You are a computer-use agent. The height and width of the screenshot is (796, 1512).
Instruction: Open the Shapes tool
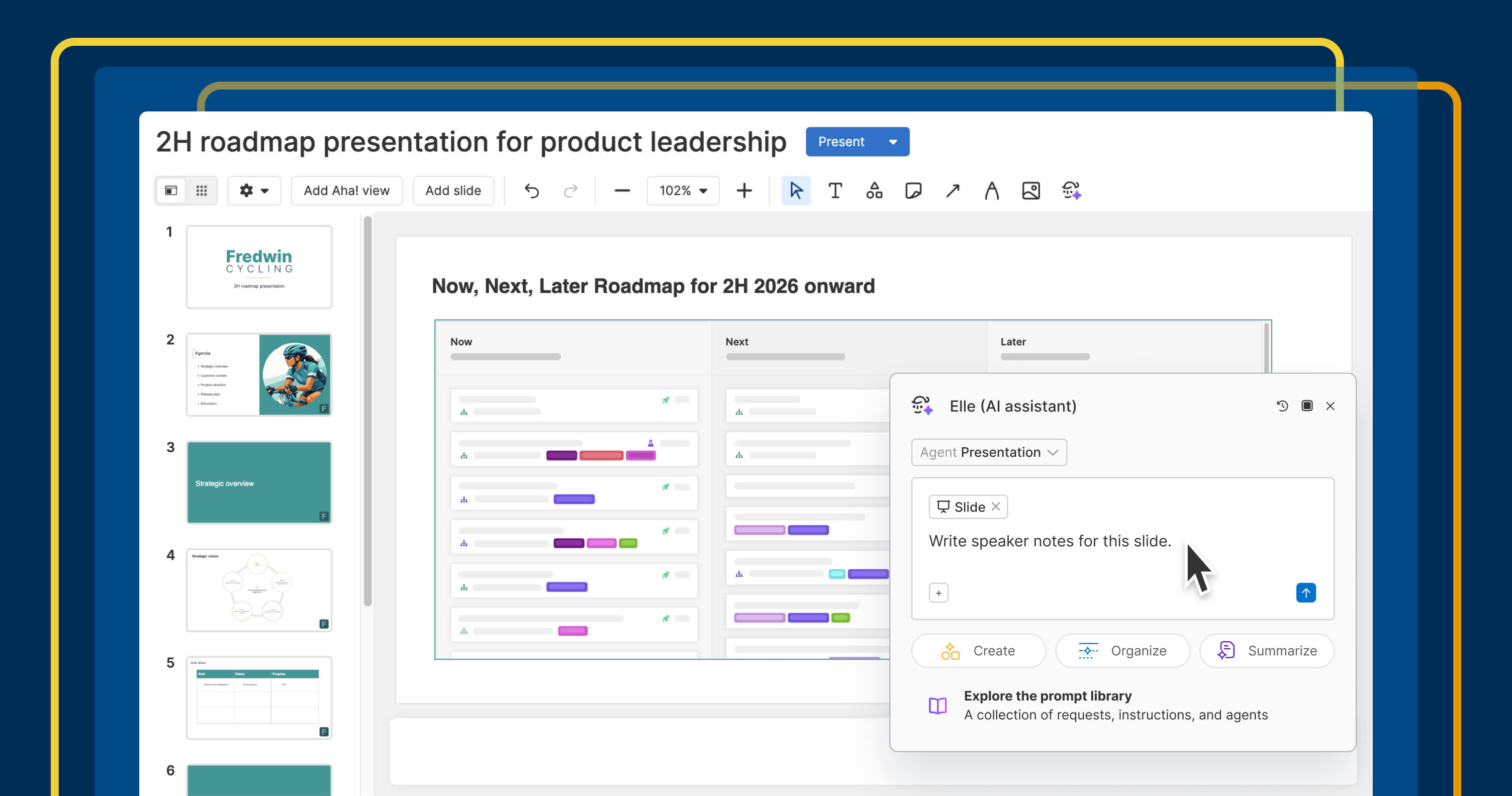point(873,190)
